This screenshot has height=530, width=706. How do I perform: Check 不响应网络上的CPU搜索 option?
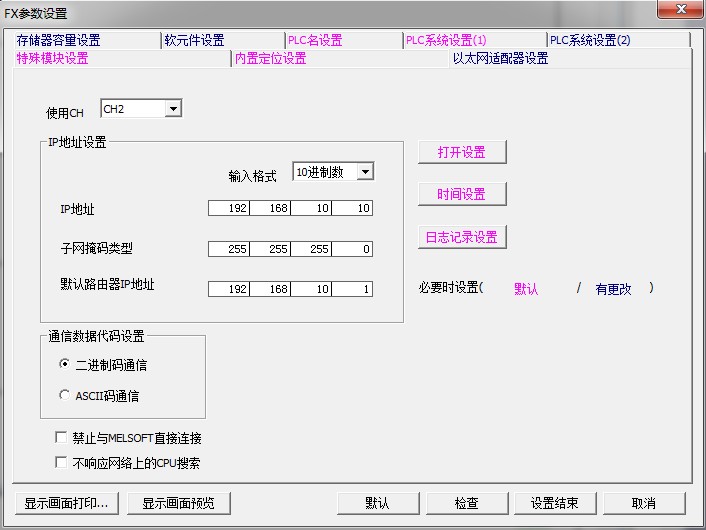pyautogui.click(x=62, y=462)
